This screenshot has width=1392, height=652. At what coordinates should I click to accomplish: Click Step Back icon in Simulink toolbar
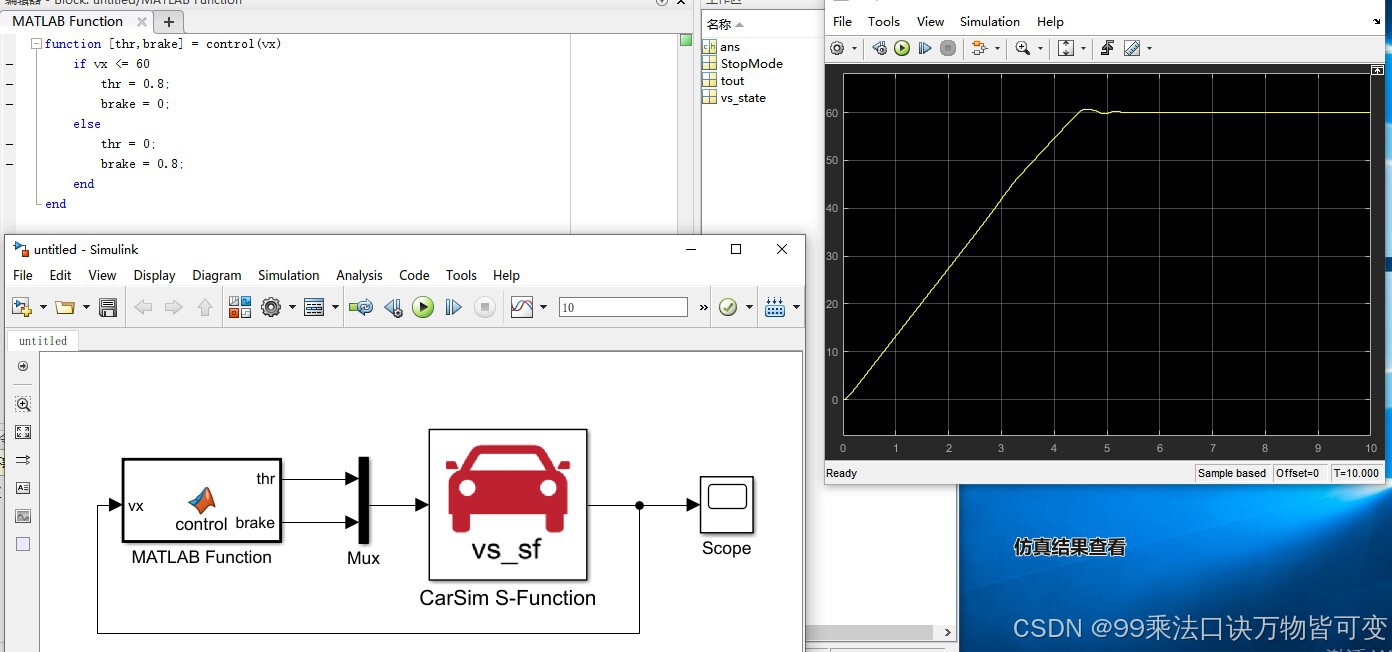(x=393, y=308)
